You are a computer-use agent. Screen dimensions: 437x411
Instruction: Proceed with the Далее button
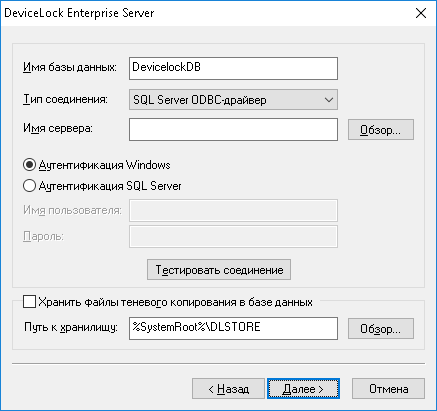[303, 389]
